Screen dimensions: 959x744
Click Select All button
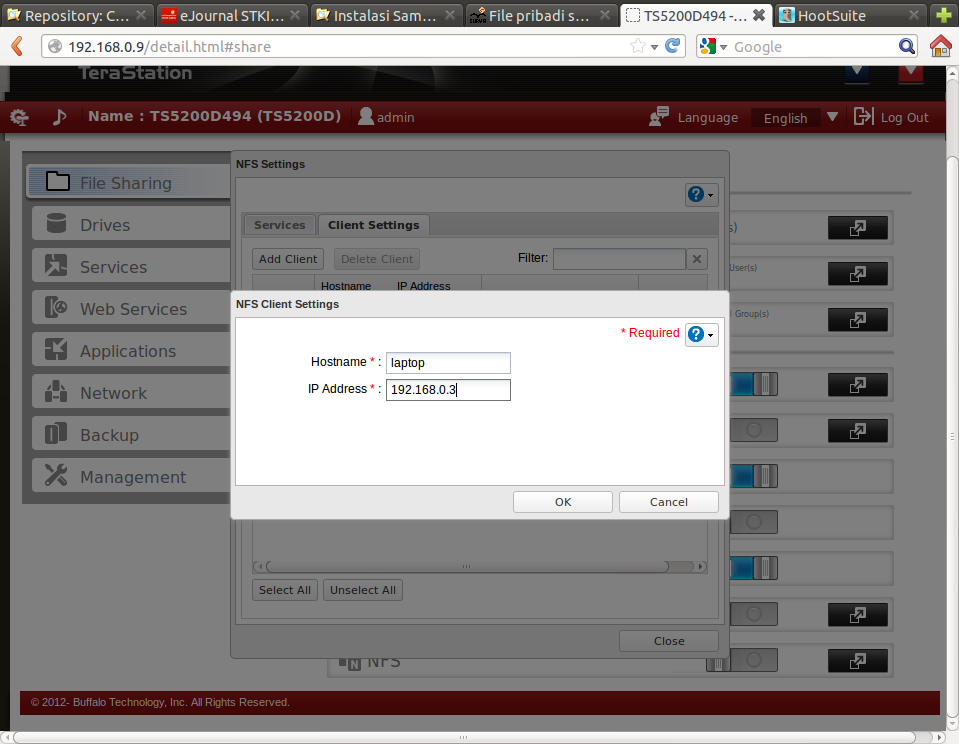point(284,590)
